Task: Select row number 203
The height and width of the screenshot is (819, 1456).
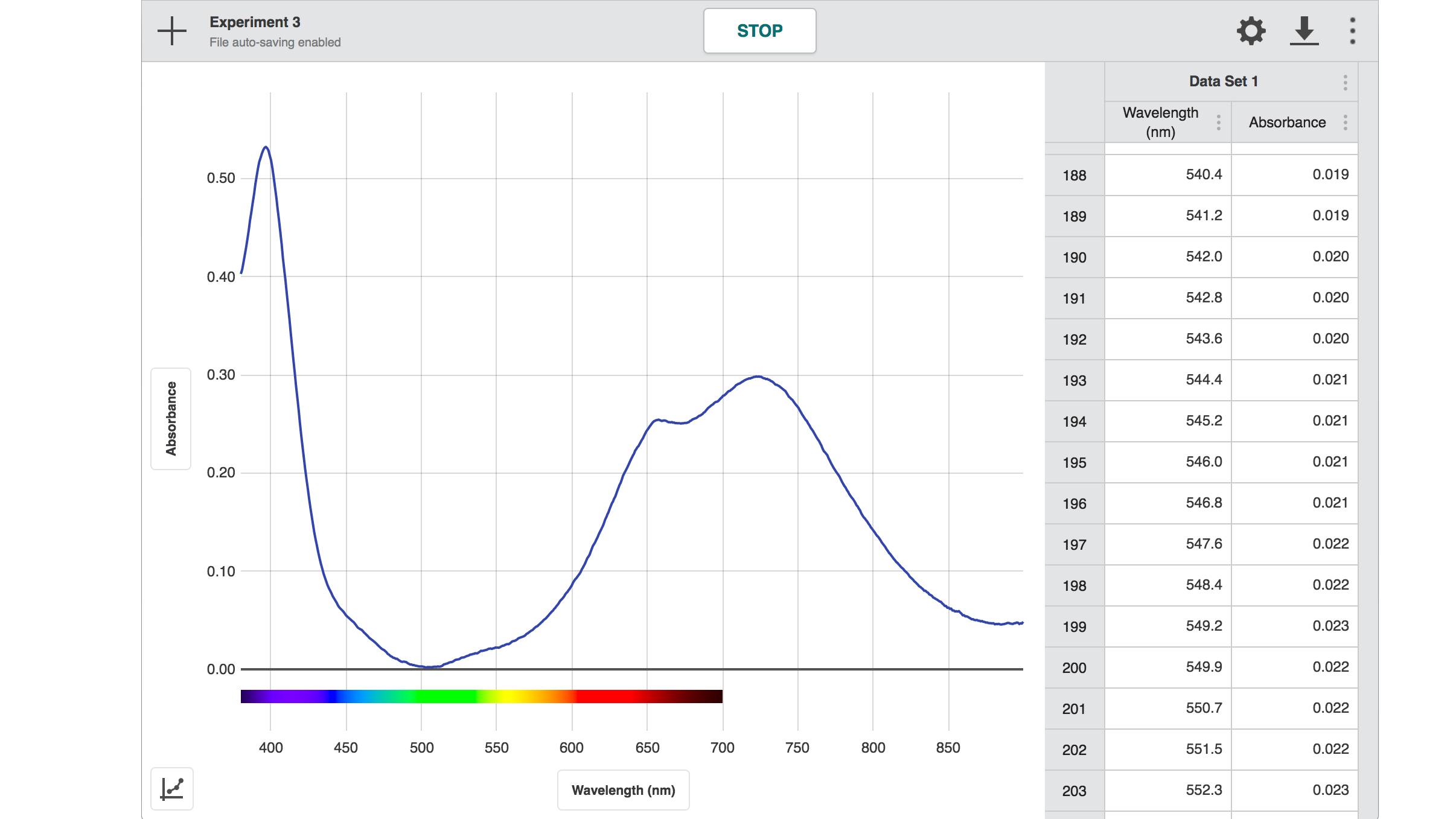Action: coord(1074,791)
